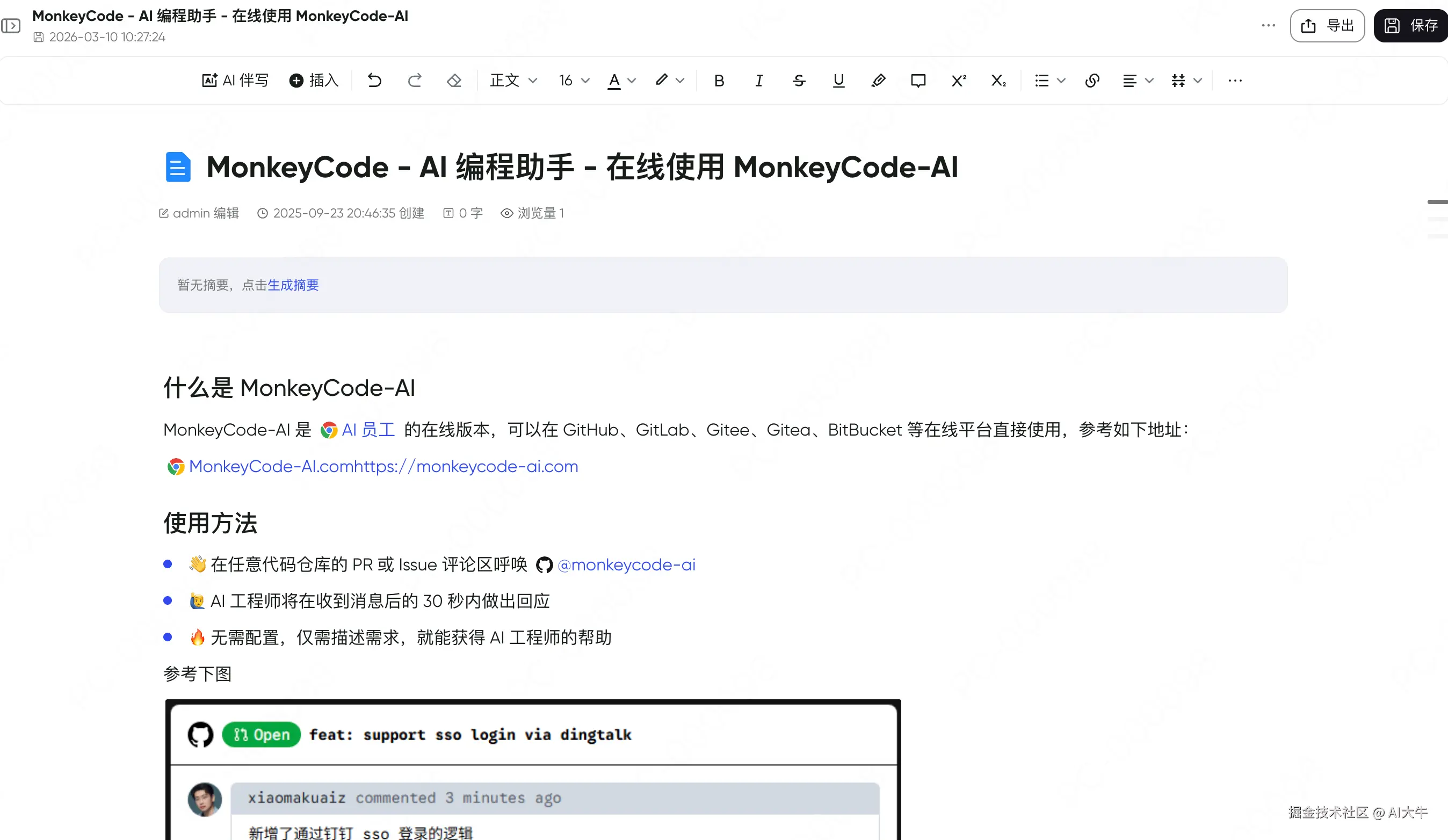1448x840 pixels.
Task: Insert a link with the link icon
Action: pyautogui.click(x=1092, y=81)
